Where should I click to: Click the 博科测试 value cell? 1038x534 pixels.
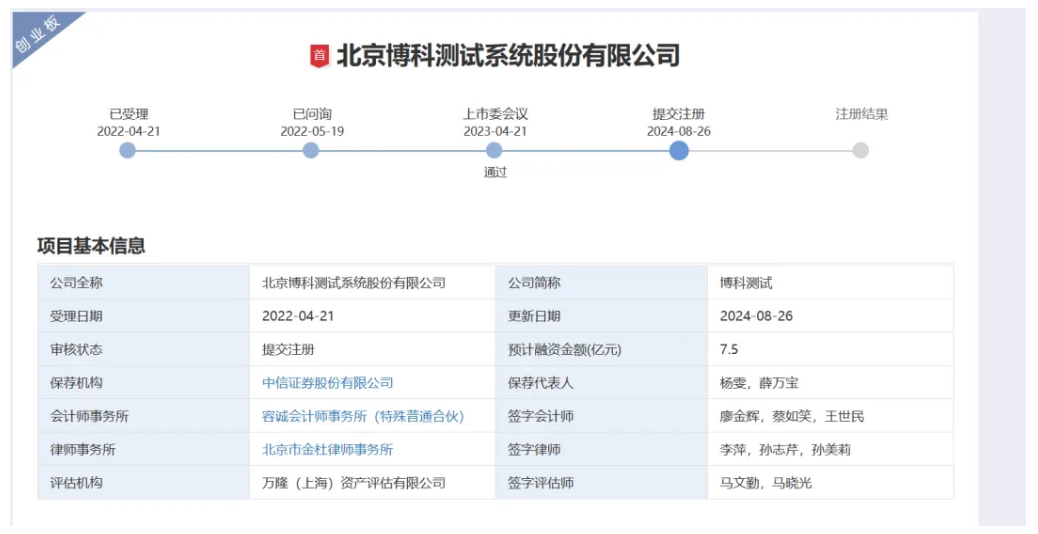830,283
